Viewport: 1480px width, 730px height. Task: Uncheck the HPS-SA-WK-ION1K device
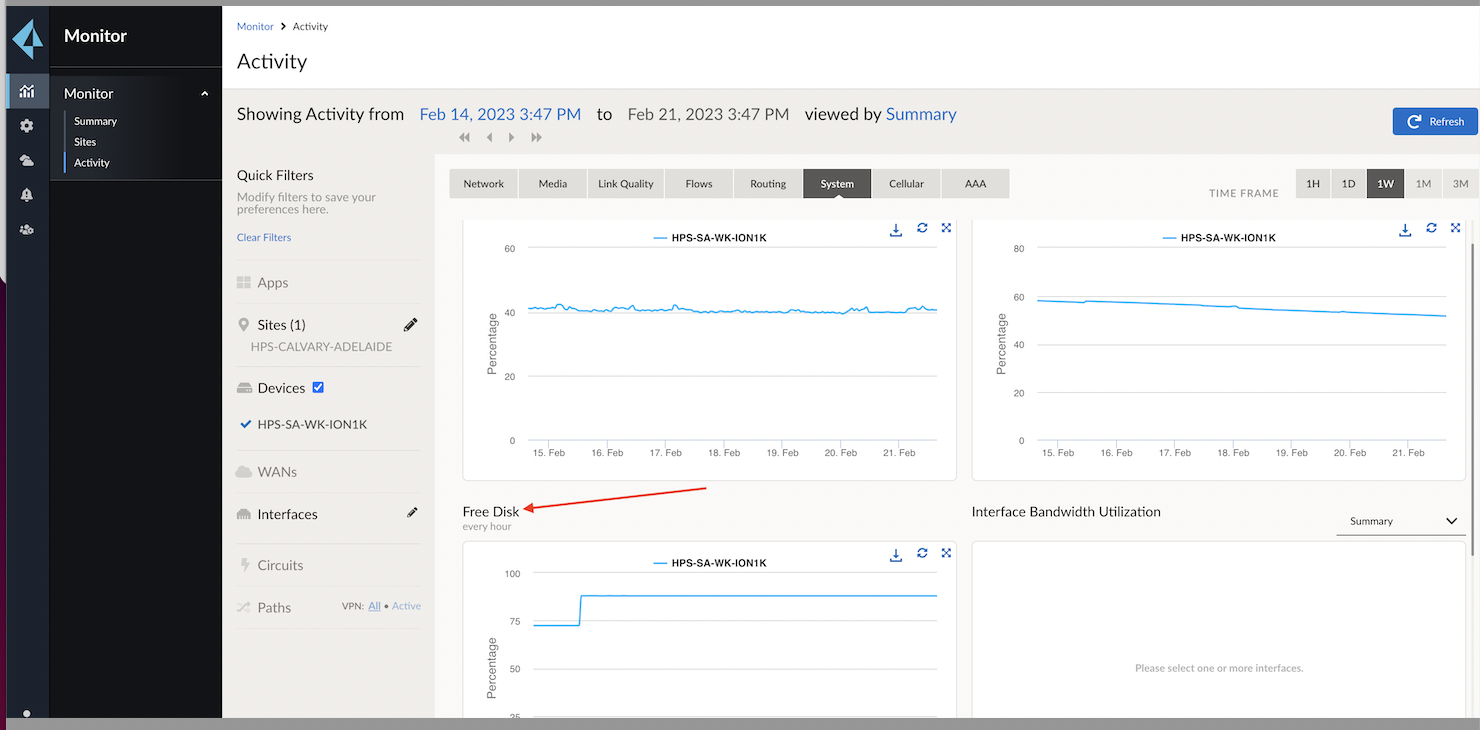pyautogui.click(x=246, y=424)
